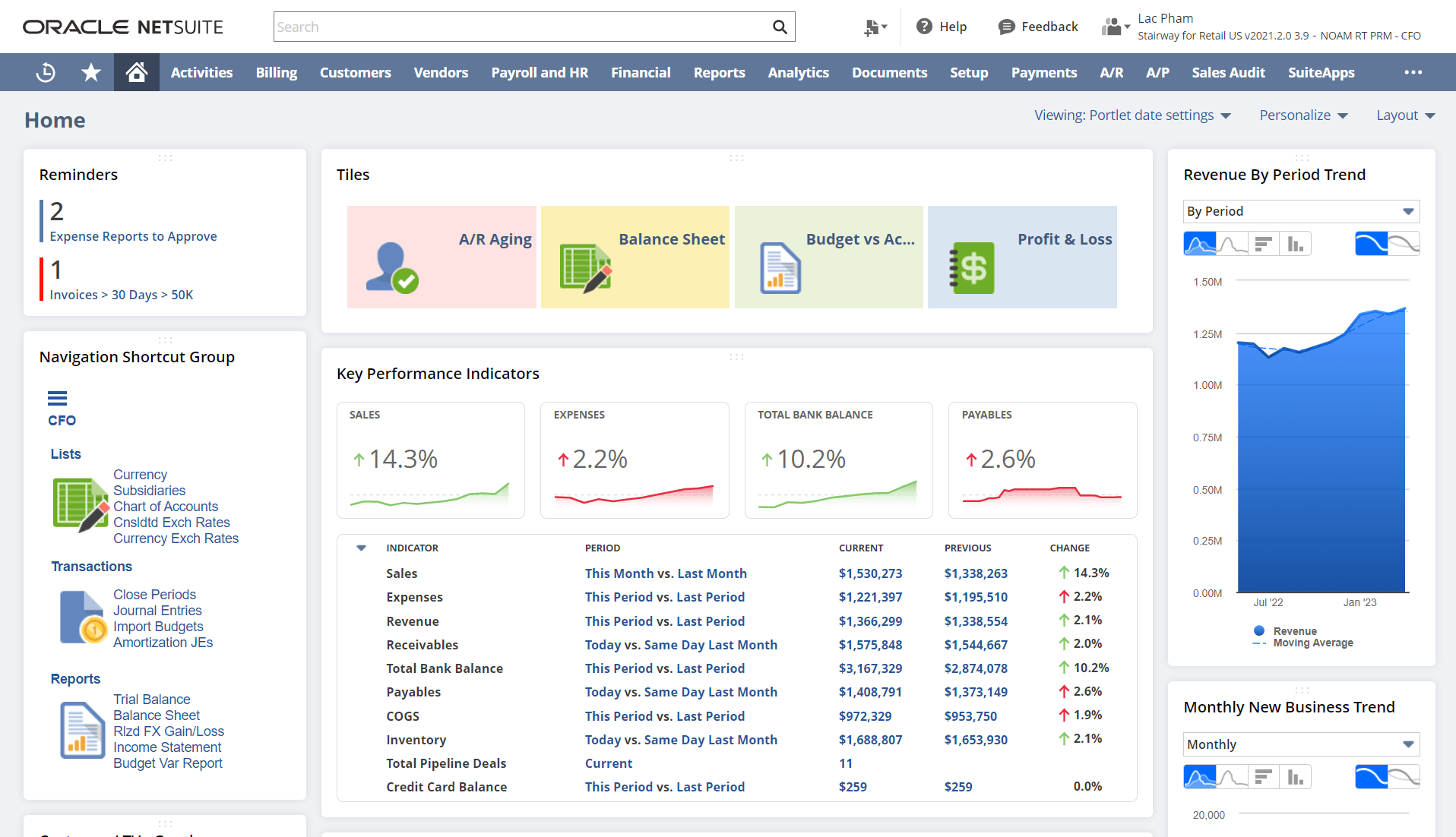Image resolution: width=1456 pixels, height=837 pixels.
Task: Select column chart type in Revenue Trend
Action: (x=1296, y=244)
